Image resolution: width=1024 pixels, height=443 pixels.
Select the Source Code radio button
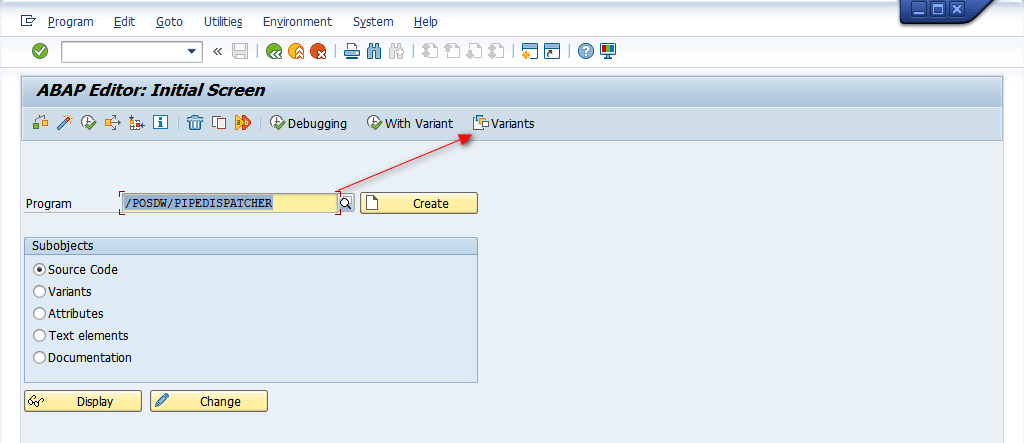pos(40,270)
